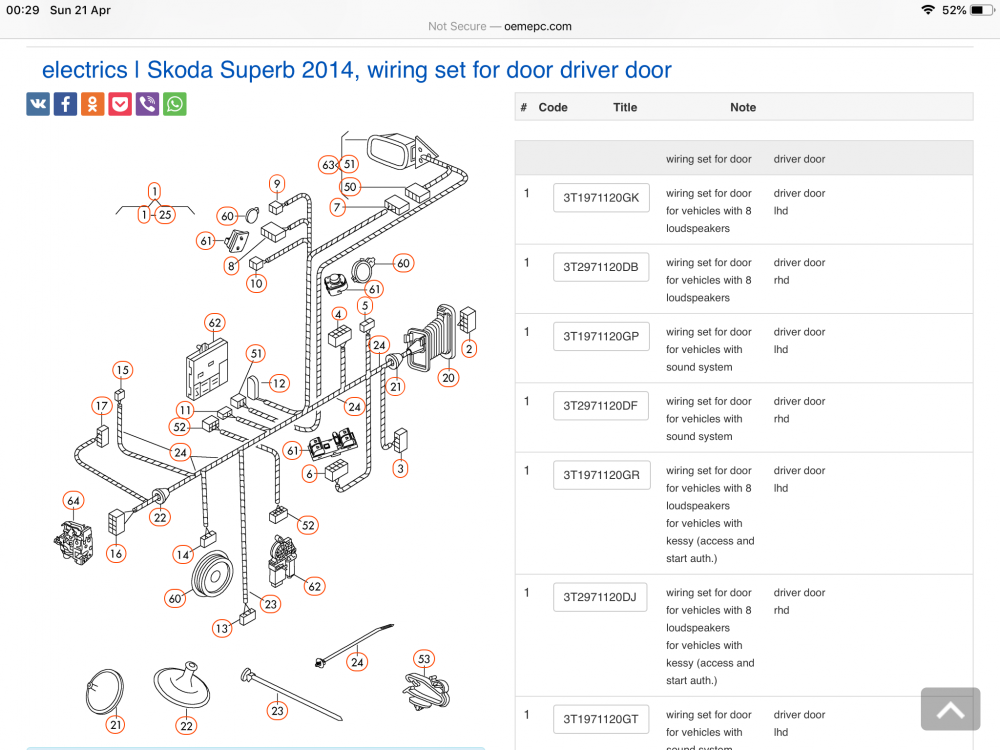Tap the oemepc.com address bar
The image size is (1000, 750).
click(x=500, y=27)
